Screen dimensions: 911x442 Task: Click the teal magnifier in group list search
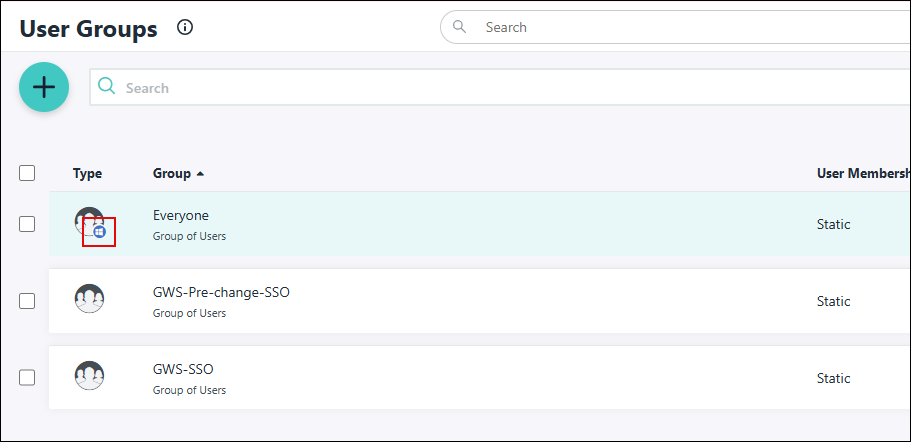107,87
